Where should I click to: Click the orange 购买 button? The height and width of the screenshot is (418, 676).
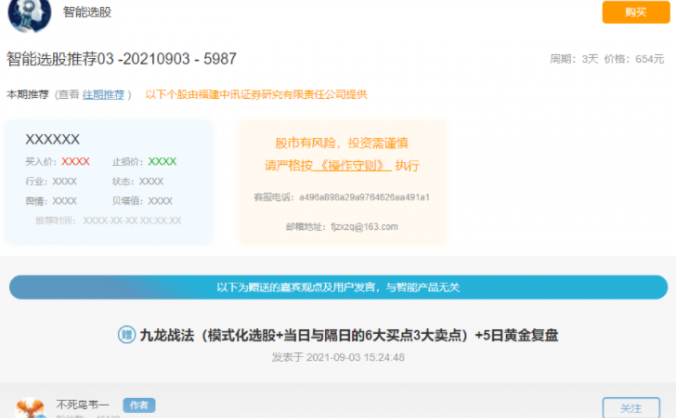636,12
